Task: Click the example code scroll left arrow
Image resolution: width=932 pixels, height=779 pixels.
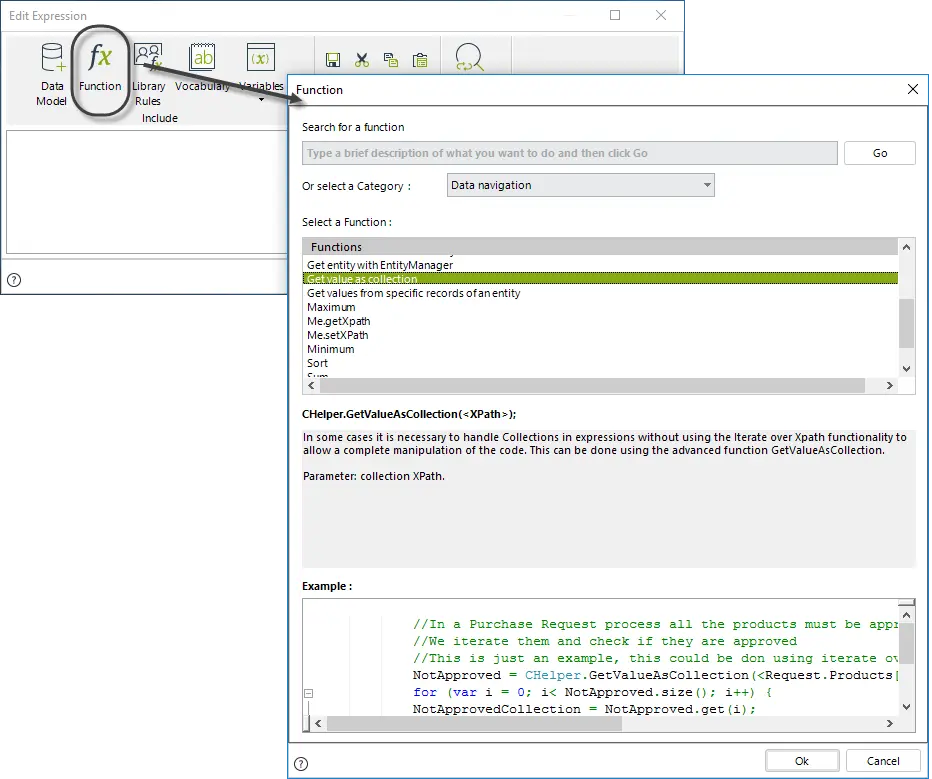Action: pyautogui.click(x=319, y=723)
